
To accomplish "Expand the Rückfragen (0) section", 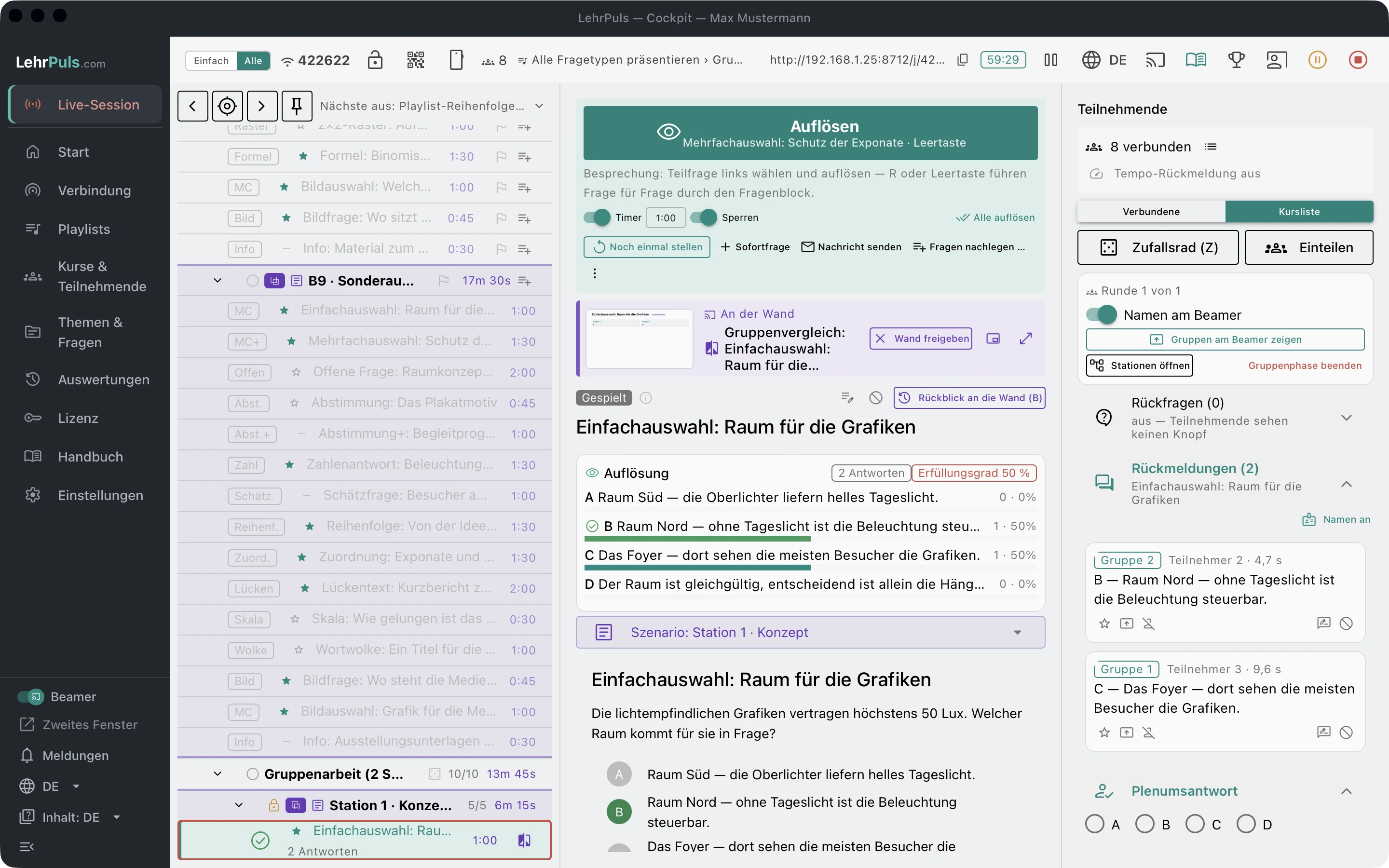I will [1346, 417].
